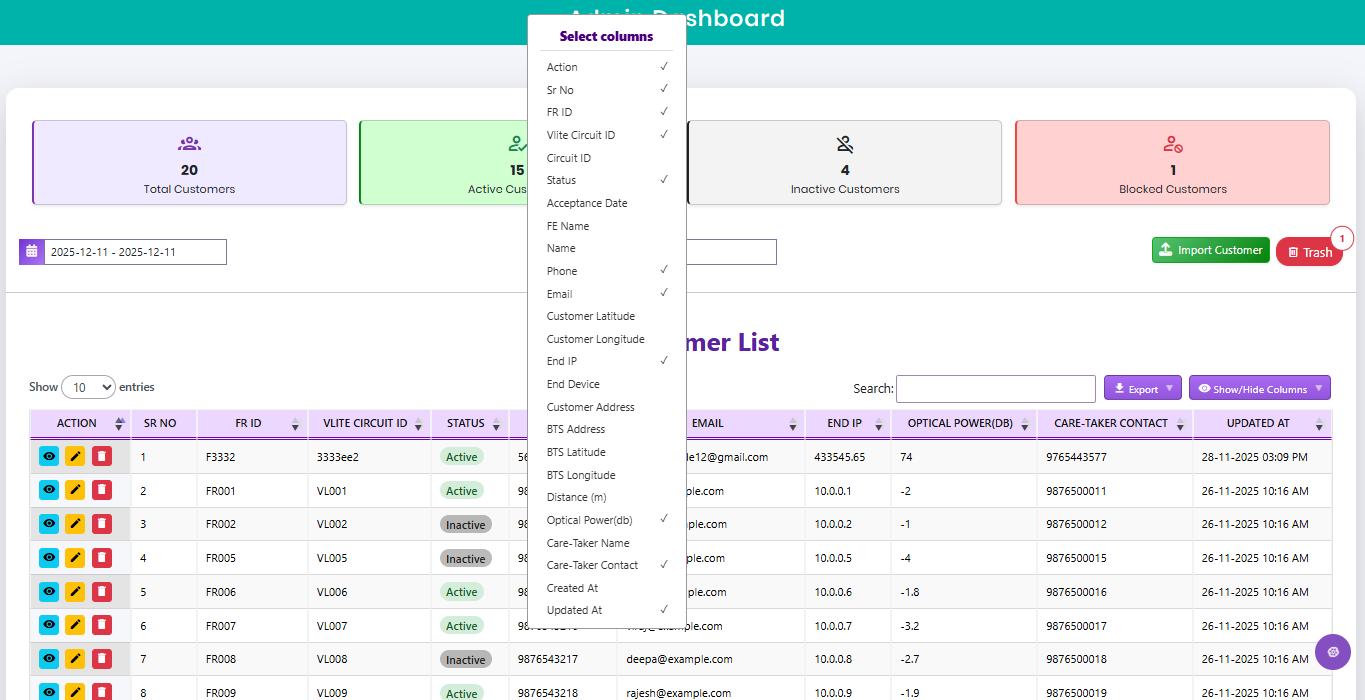
Task: Uncheck the Action column option
Action: [607, 67]
